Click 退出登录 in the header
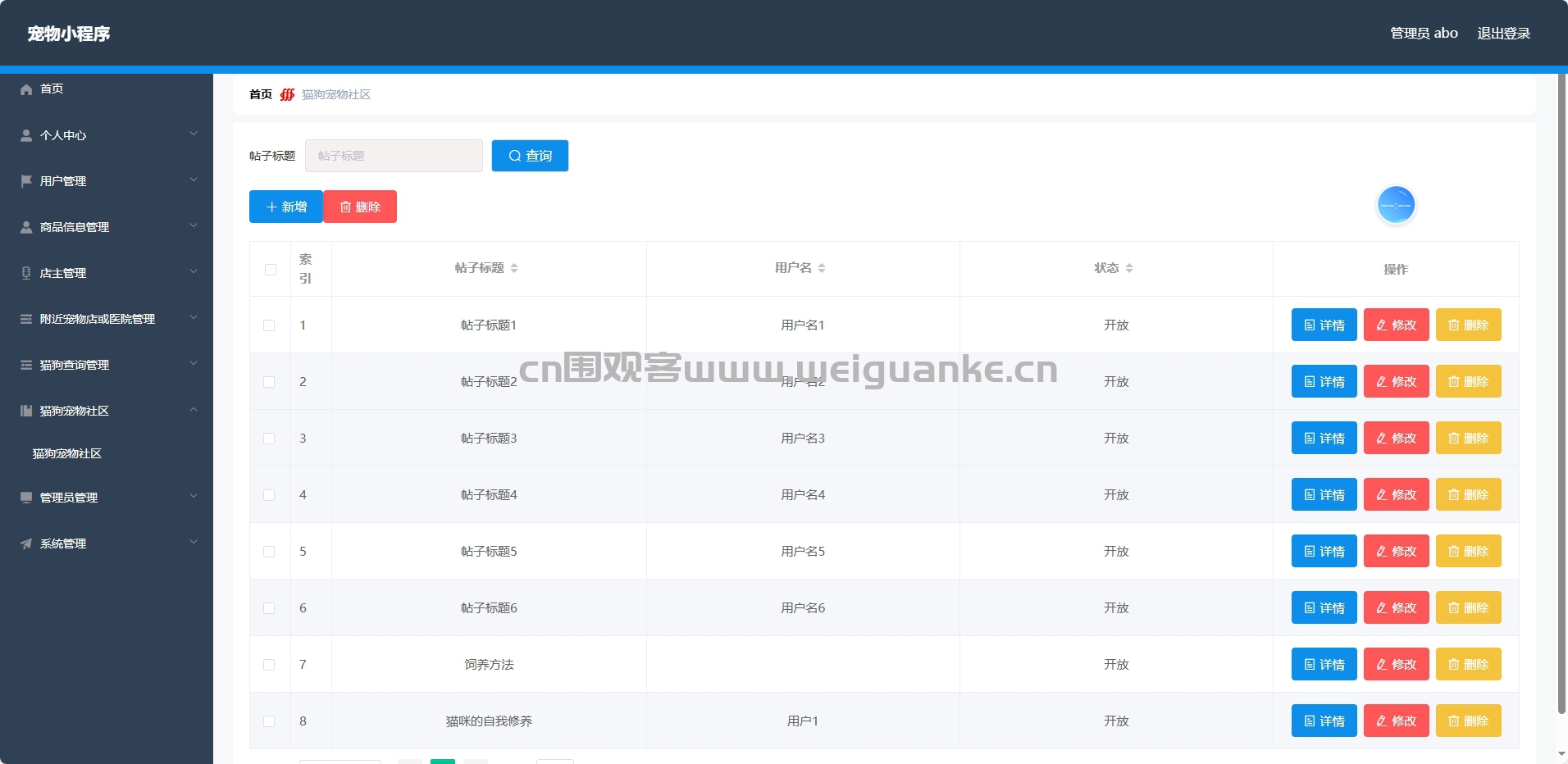 (x=1503, y=34)
